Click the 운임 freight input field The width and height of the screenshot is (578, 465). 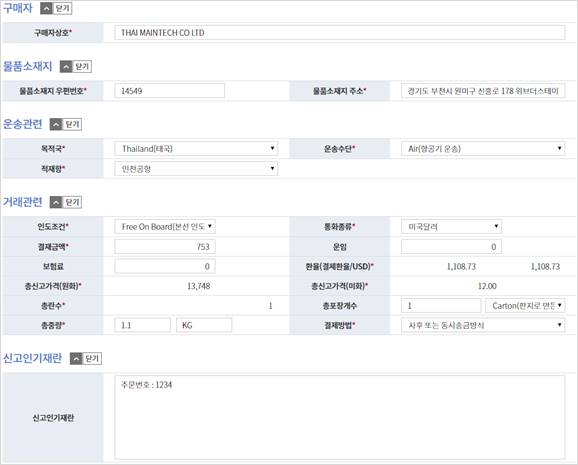tap(451, 247)
